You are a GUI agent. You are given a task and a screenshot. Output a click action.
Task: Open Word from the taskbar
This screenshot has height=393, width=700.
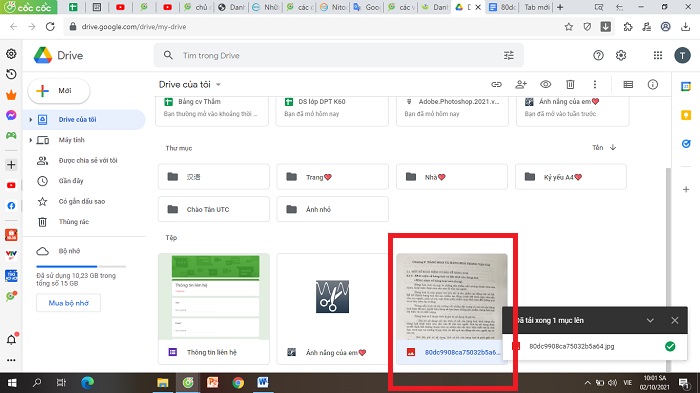pos(263,383)
